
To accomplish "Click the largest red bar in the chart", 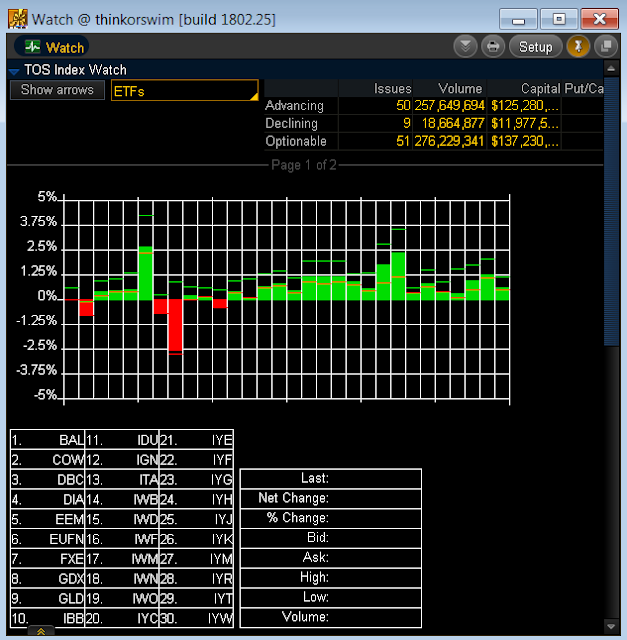I will pyautogui.click(x=176, y=326).
